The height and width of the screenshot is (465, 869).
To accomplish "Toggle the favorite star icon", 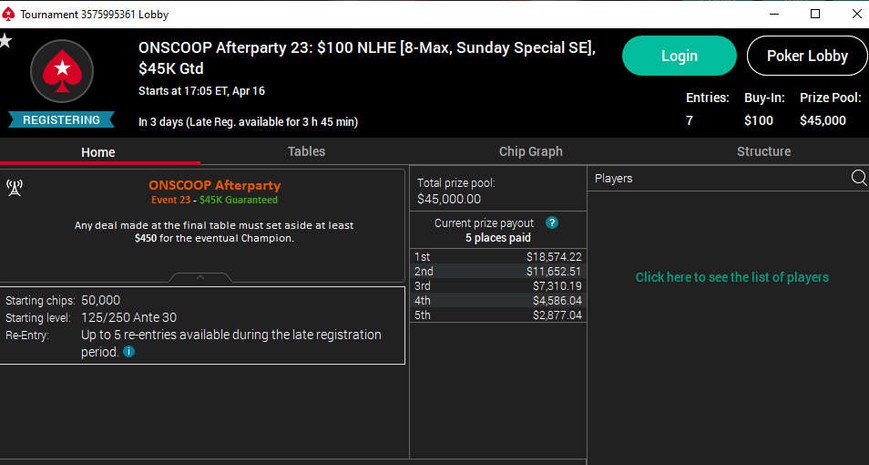I will 5,40.
